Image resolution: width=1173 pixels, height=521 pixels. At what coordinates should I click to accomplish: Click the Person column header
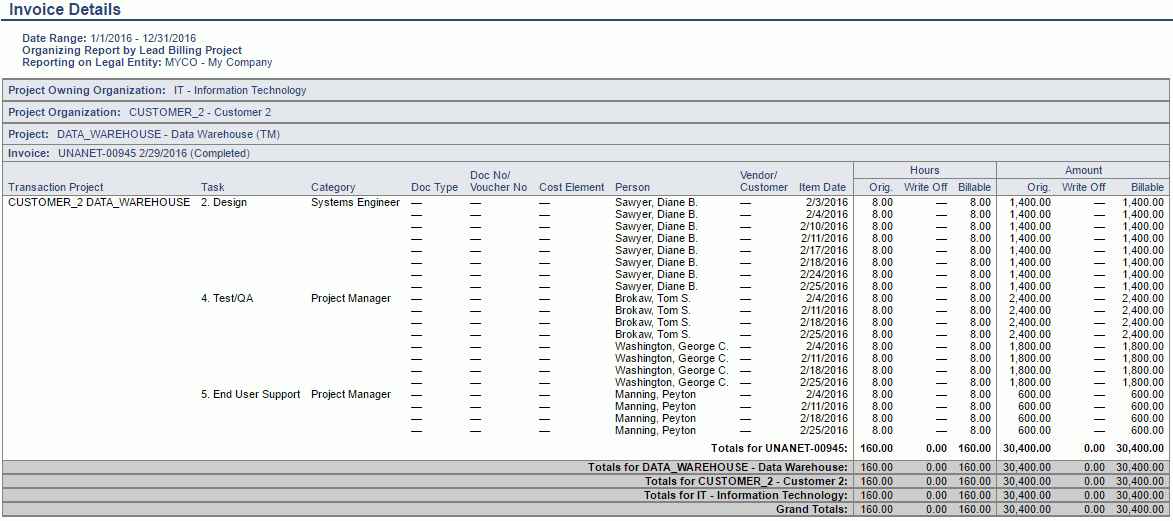pyautogui.click(x=632, y=187)
